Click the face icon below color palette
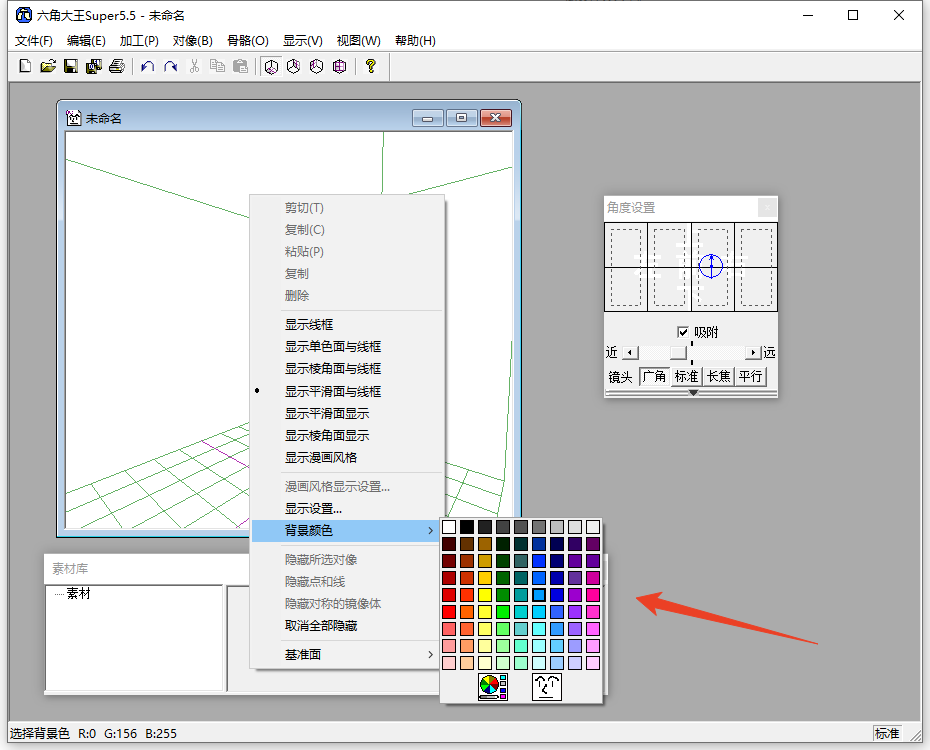The height and width of the screenshot is (750, 930). (546, 687)
